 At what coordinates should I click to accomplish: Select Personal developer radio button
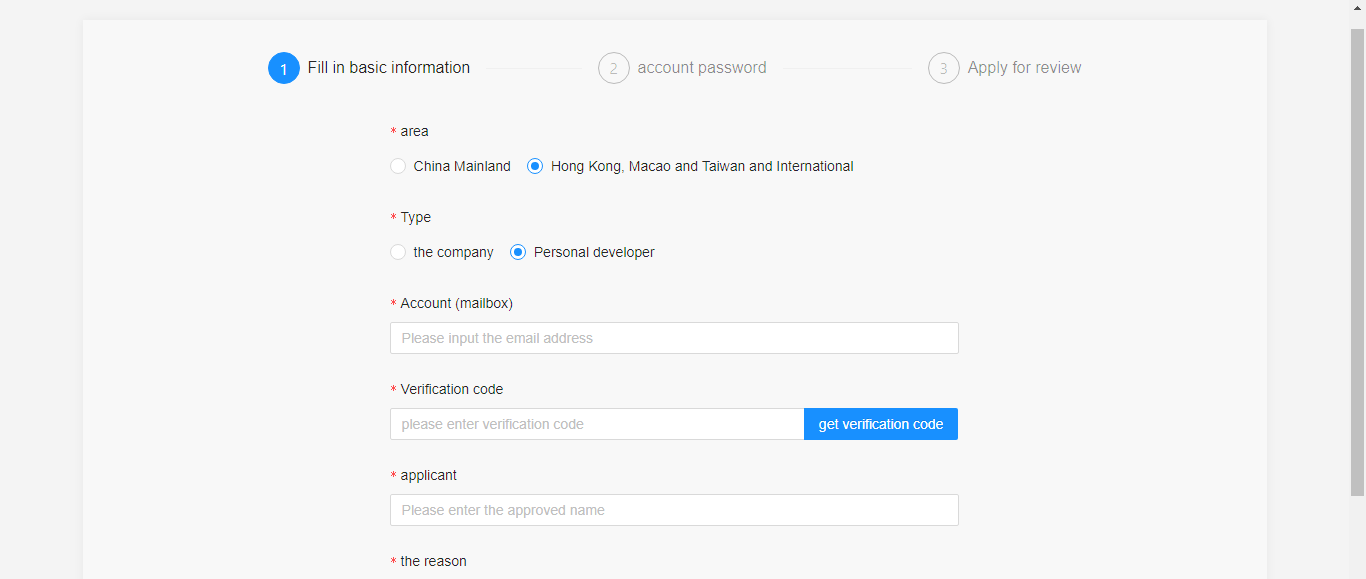point(518,252)
